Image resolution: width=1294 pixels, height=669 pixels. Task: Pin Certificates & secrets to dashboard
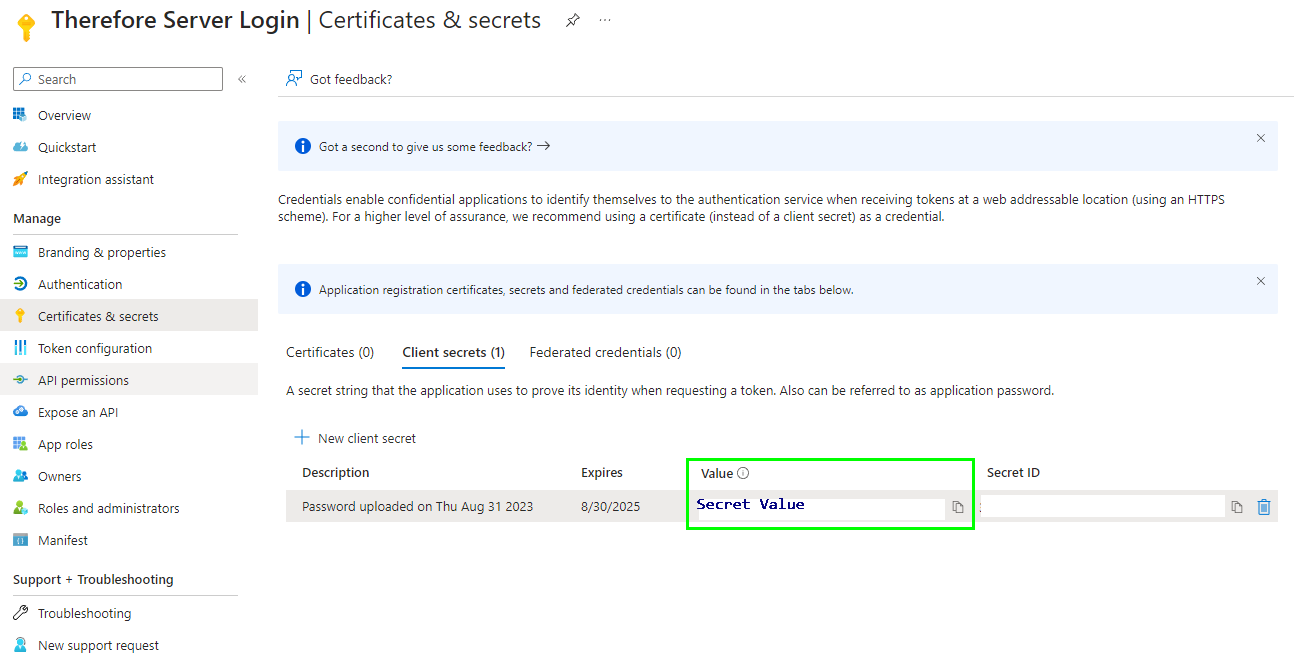pyautogui.click(x=572, y=19)
